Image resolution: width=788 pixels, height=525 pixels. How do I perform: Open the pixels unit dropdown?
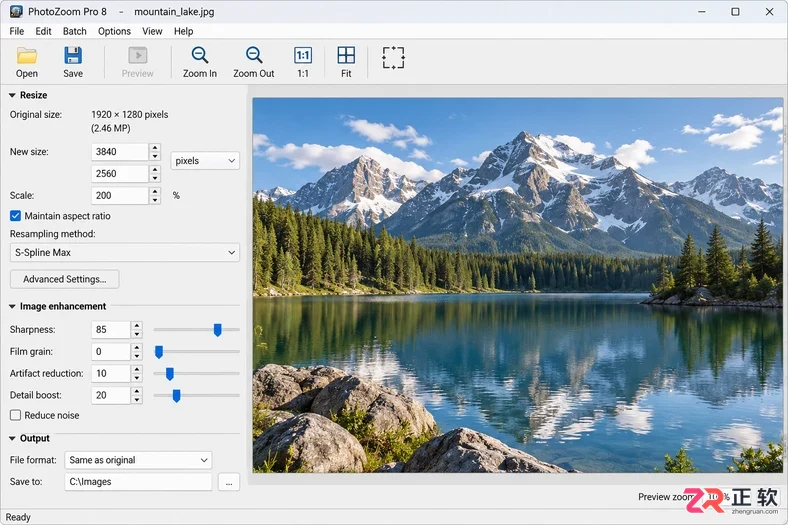point(205,161)
